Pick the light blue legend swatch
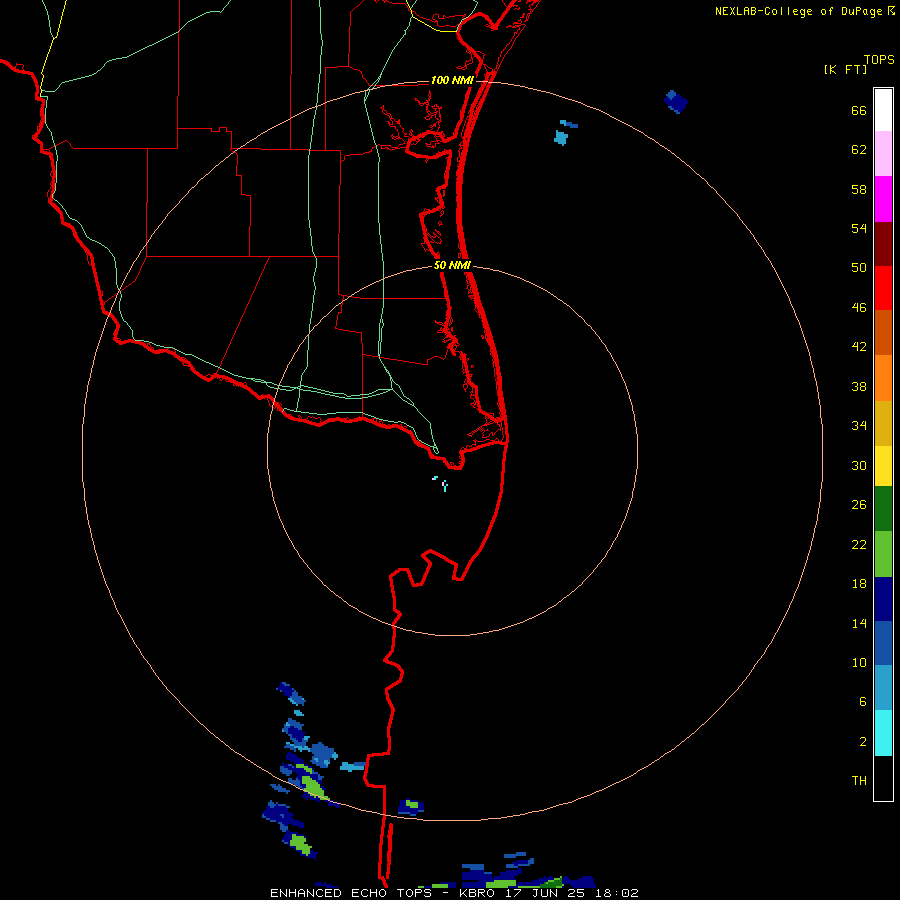The height and width of the screenshot is (900, 900). 883,688
